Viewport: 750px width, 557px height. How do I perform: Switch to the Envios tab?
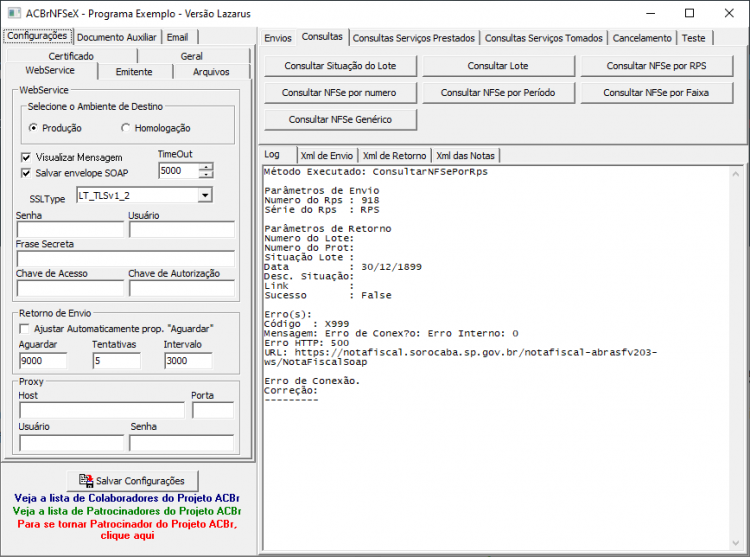pyautogui.click(x=278, y=38)
